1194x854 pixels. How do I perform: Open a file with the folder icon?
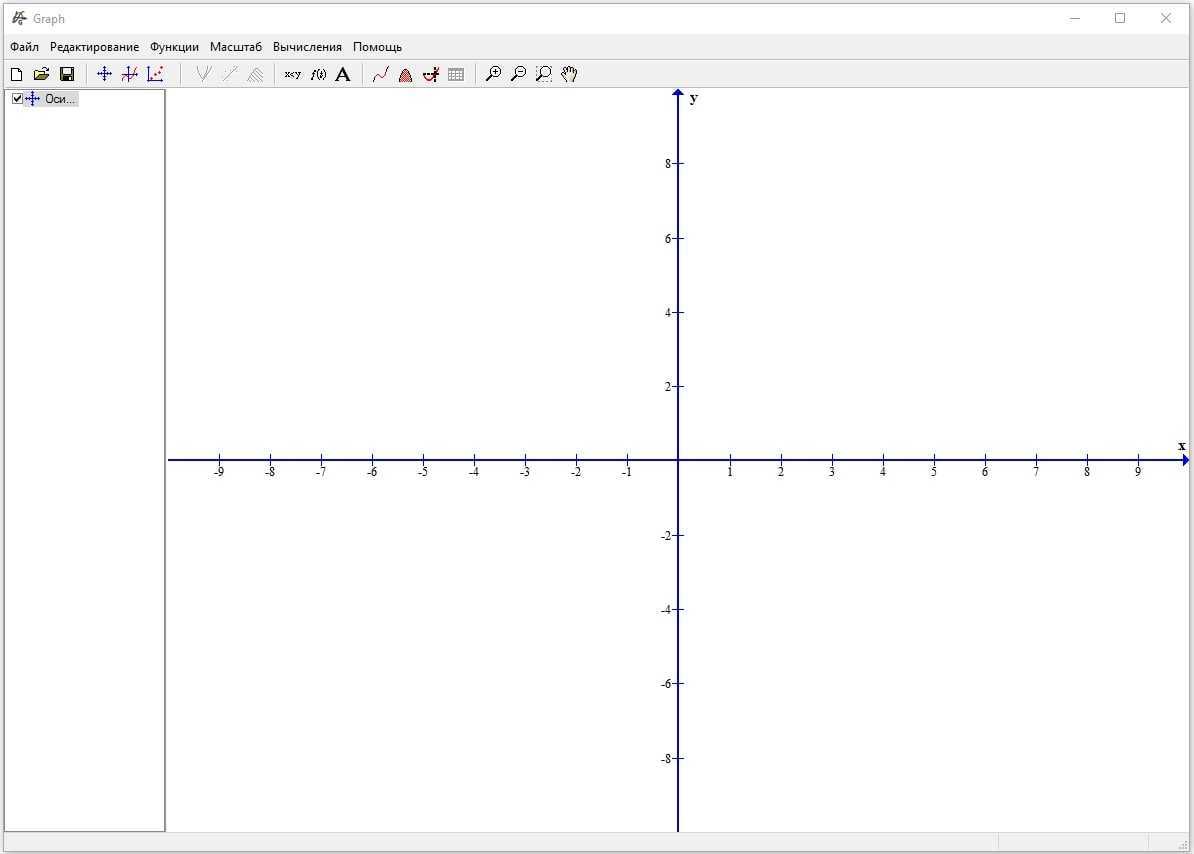pyautogui.click(x=41, y=74)
